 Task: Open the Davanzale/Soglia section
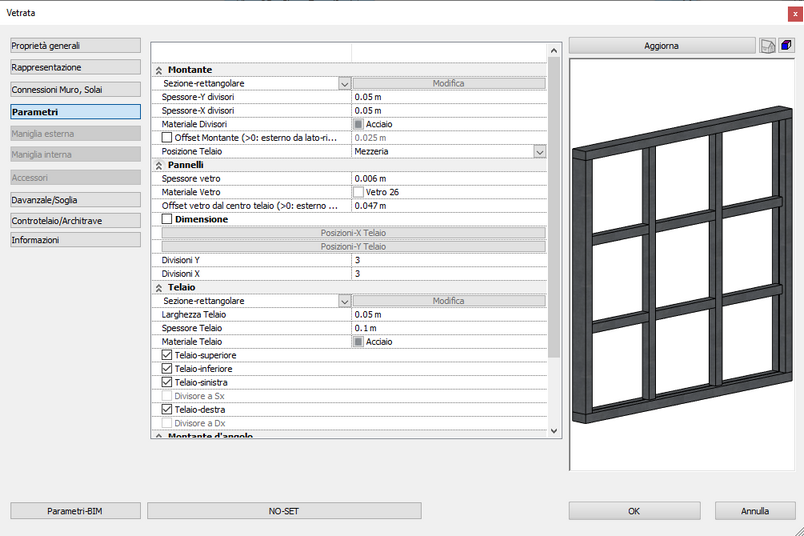(x=75, y=200)
